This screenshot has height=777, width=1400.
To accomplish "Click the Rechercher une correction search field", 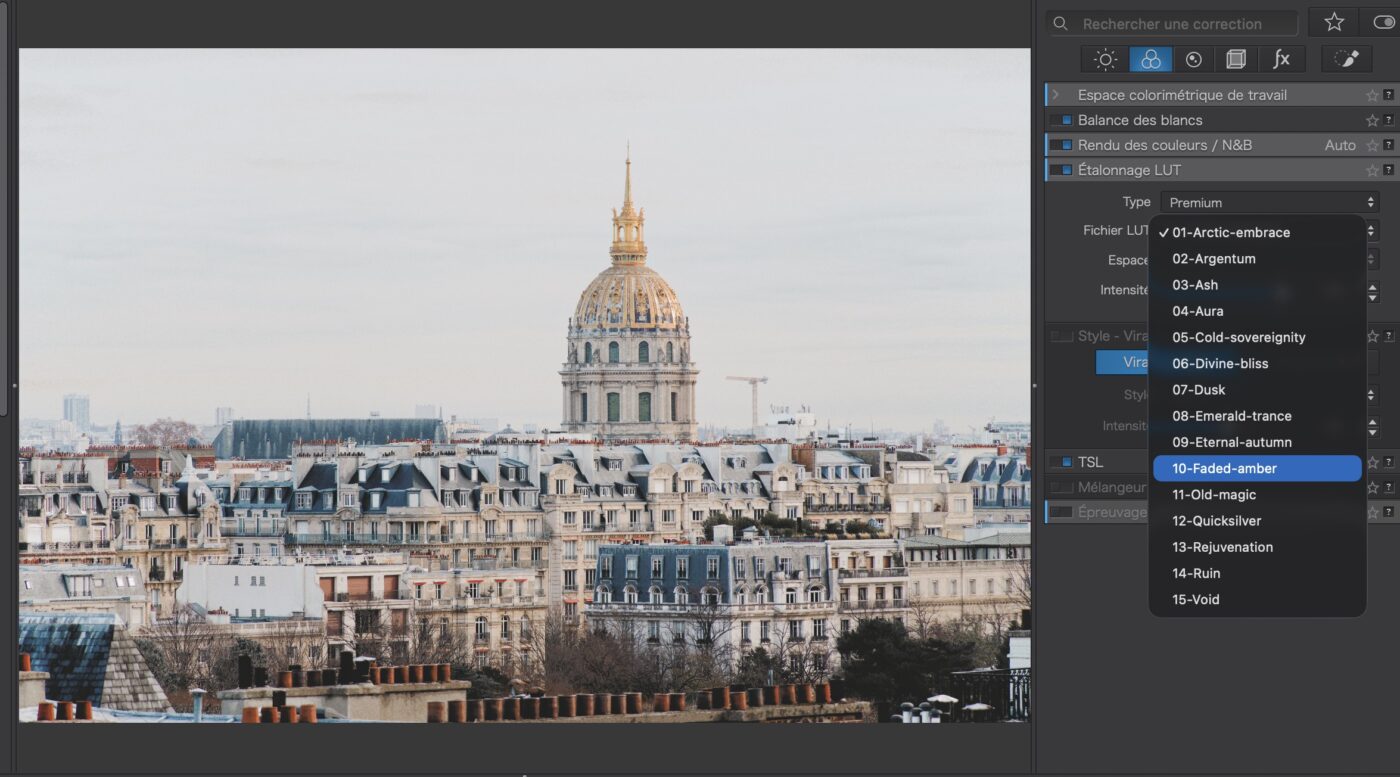I will click(x=1172, y=24).
